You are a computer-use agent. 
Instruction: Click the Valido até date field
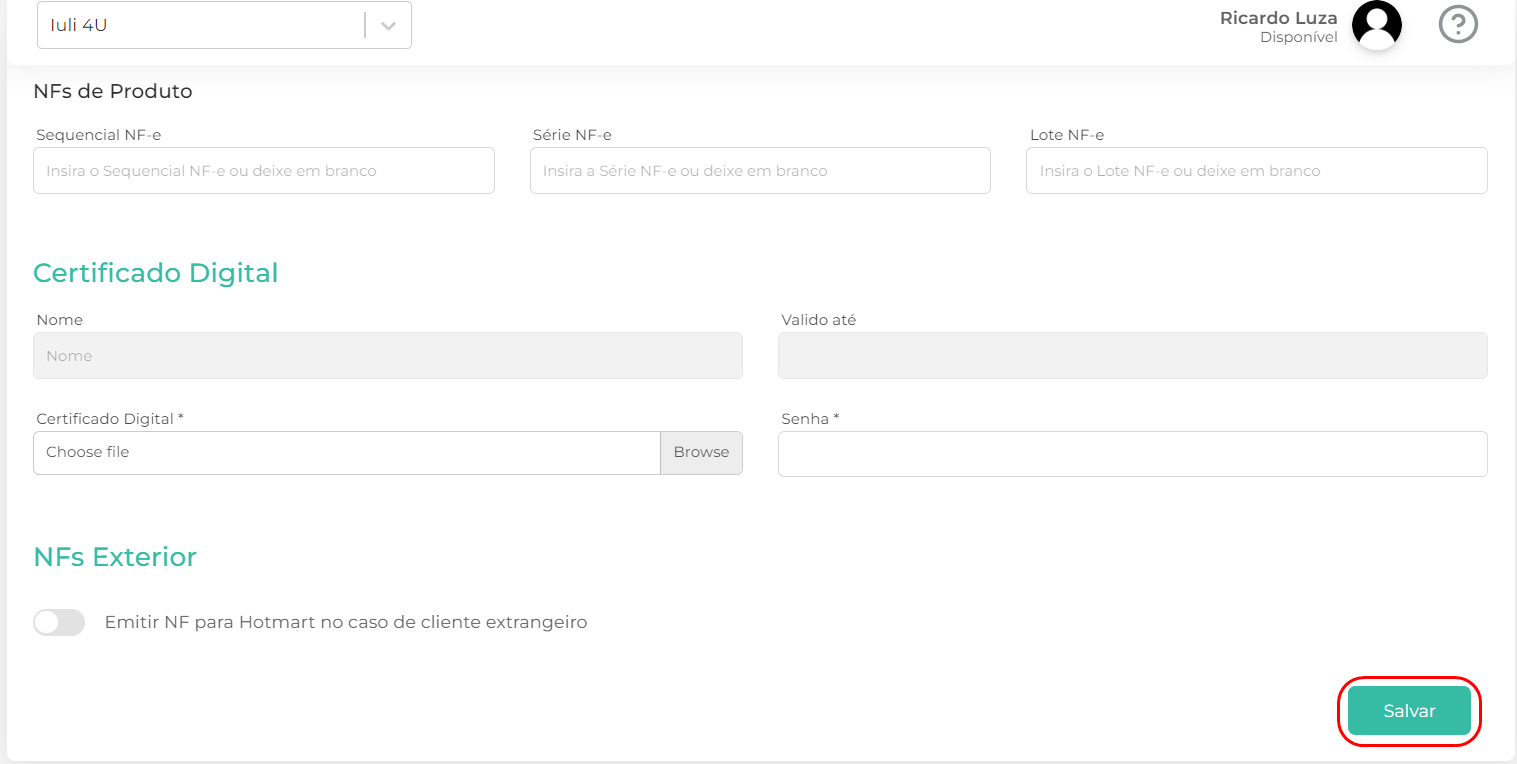1132,356
